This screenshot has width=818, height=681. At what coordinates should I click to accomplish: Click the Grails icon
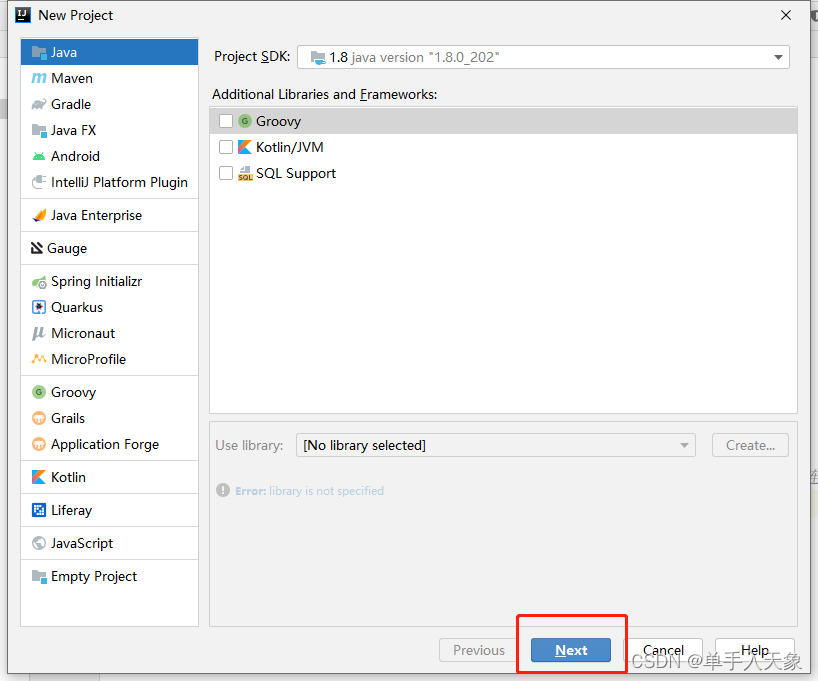point(39,418)
